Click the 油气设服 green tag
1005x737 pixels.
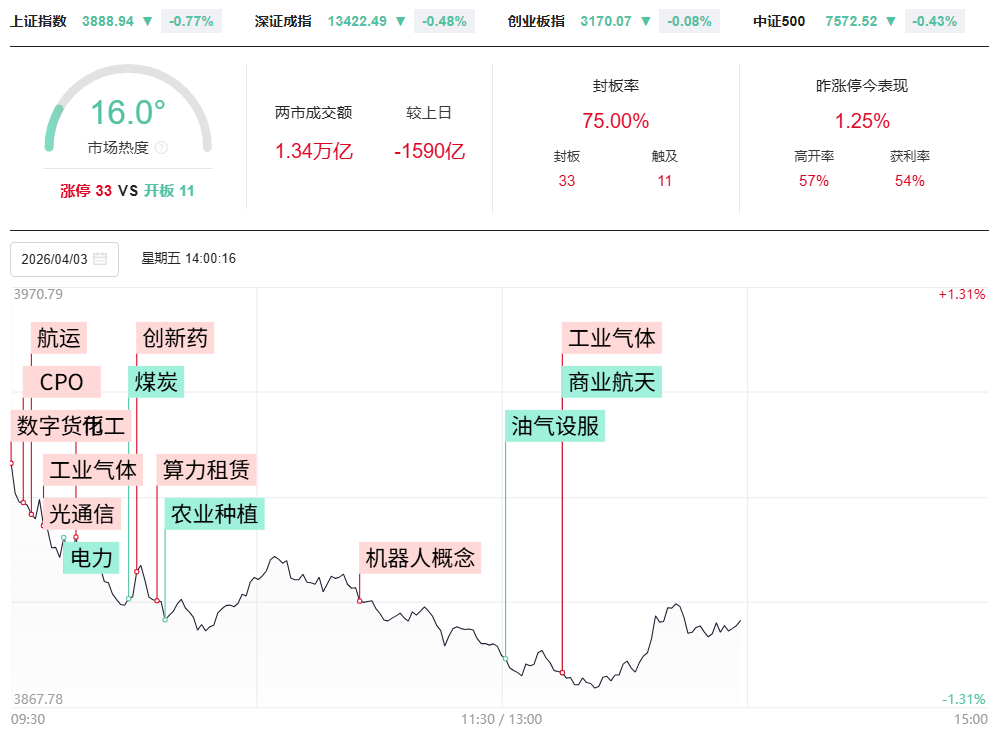pyautogui.click(x=555, y=426)
